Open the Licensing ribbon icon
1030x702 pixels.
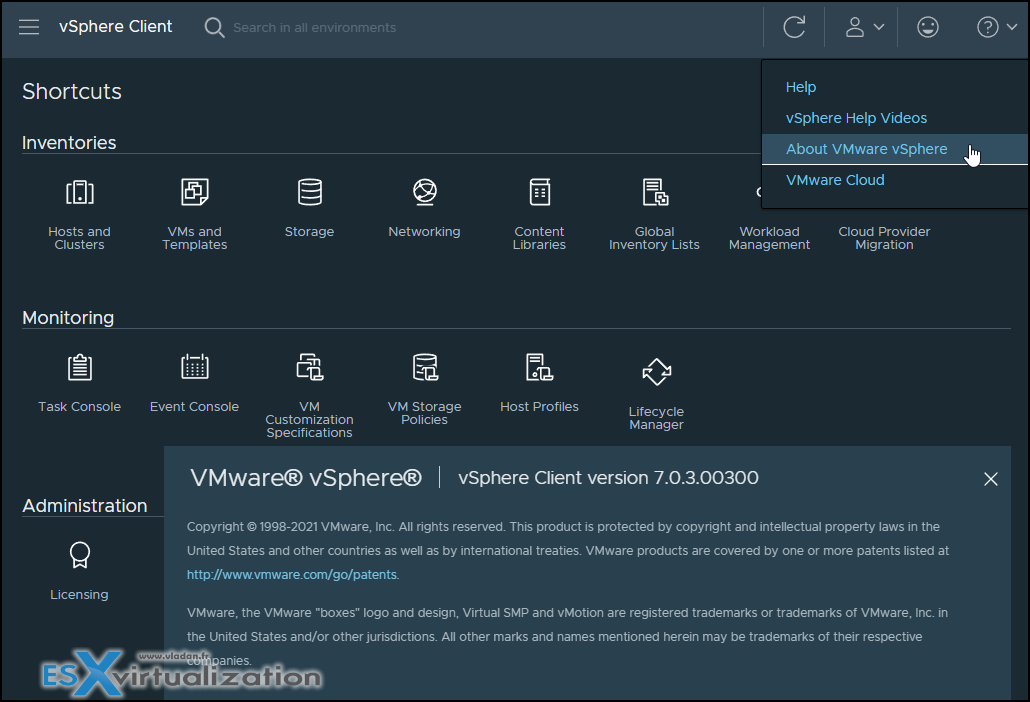(x=79, y=555)
